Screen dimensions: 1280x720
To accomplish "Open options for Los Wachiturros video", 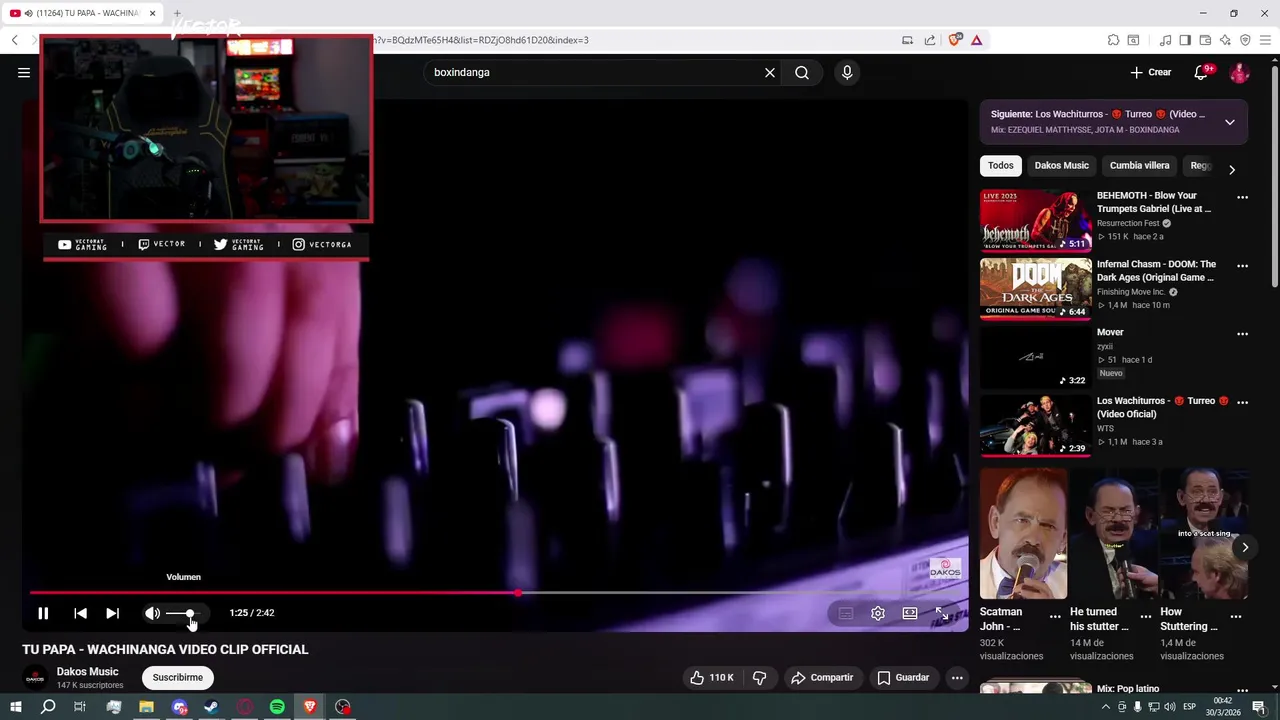I will pyautogui.click(x=1242, y=402).
